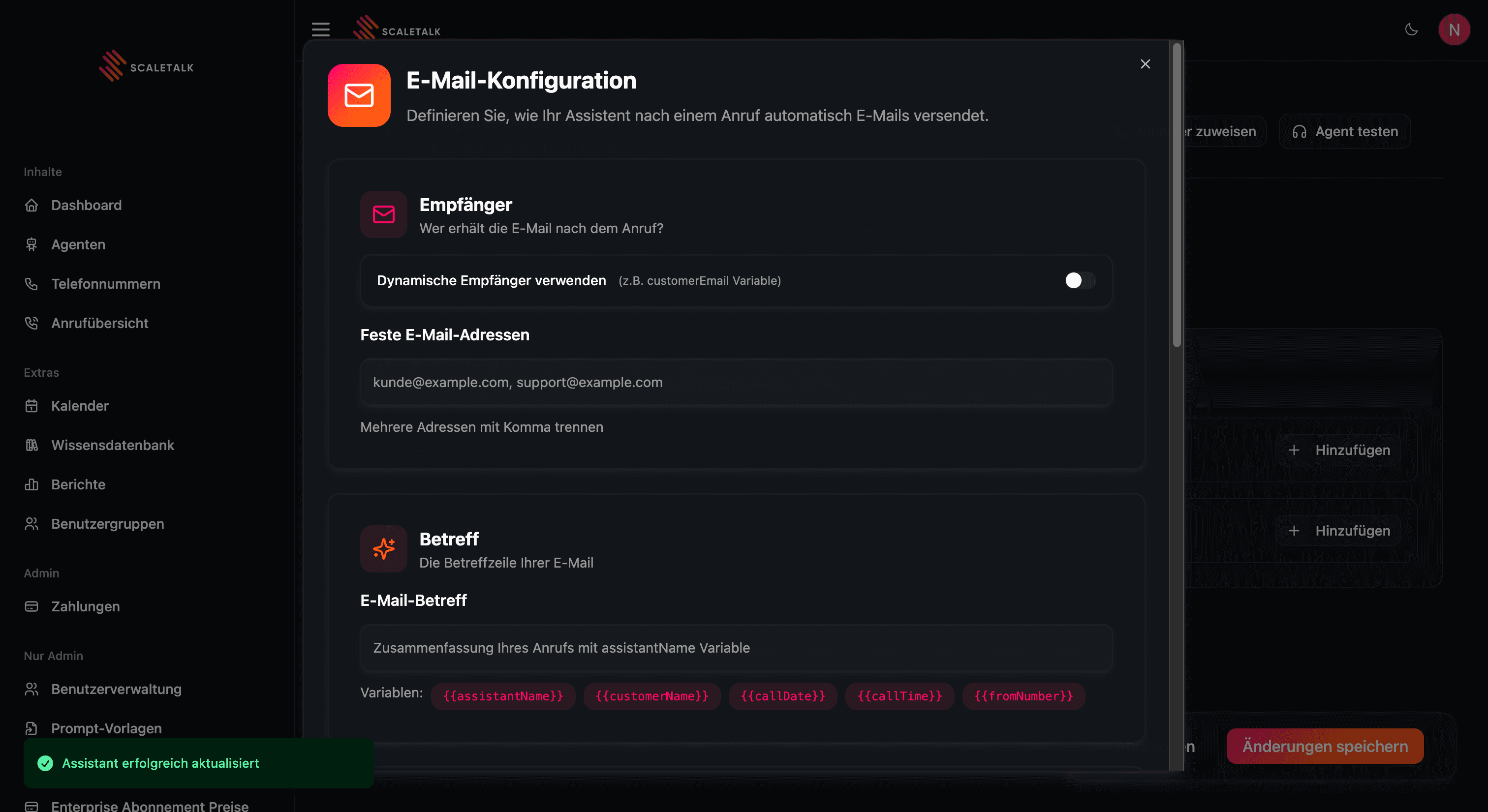
Task: Click the user avatar in the corner
Action: pos(1455,29)
